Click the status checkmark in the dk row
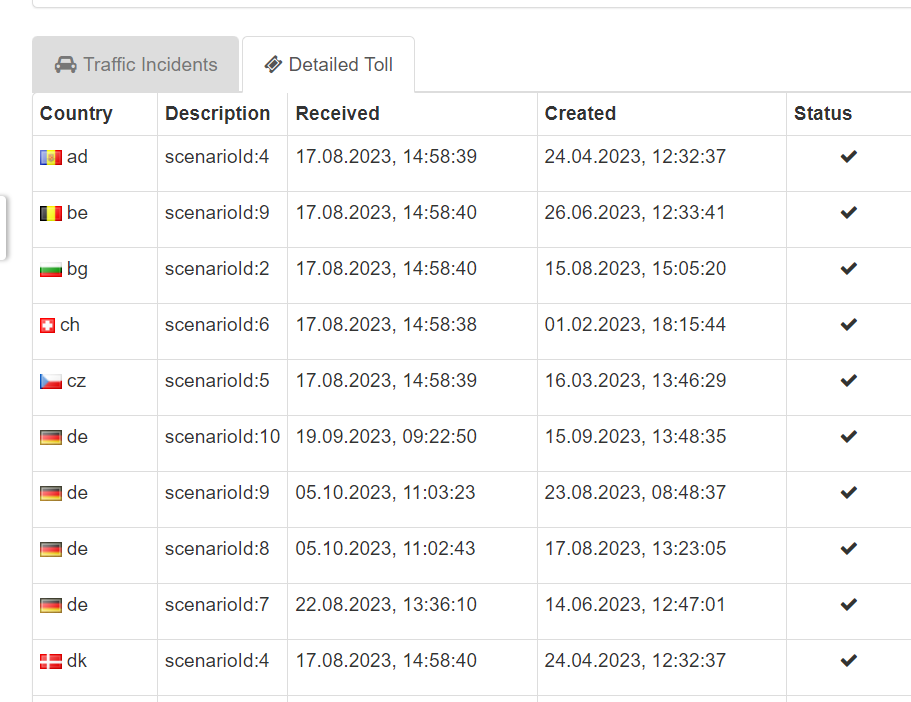The width and height of the screenshot is (911, 702). [x=848, y=661]
